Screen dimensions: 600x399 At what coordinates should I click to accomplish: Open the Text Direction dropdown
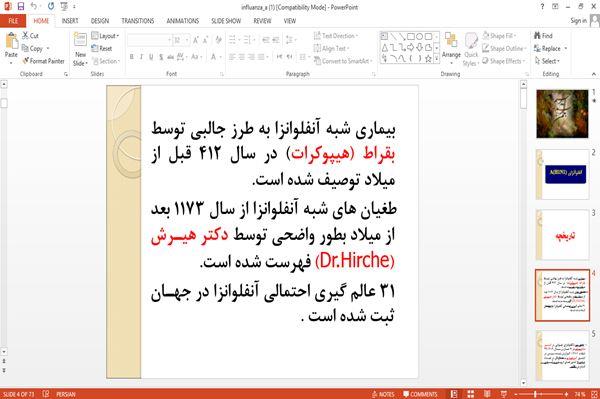[x=336, y=36]
